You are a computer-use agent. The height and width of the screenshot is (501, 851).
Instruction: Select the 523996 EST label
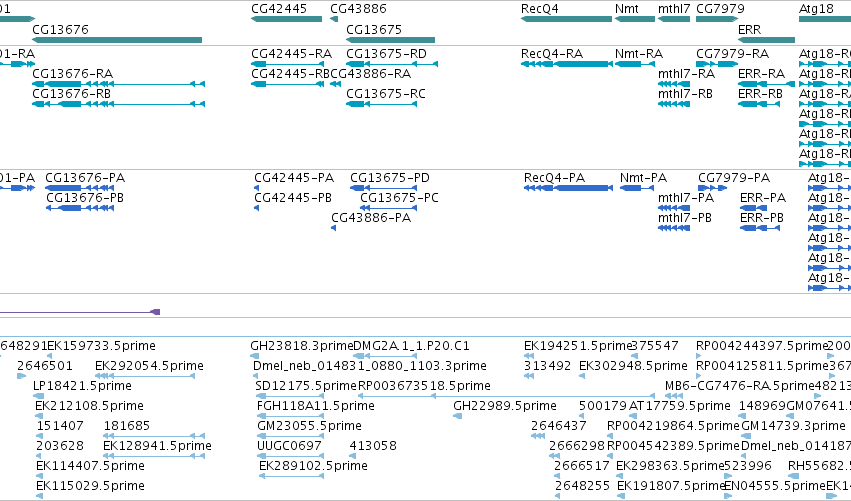(x=748, y=466)
